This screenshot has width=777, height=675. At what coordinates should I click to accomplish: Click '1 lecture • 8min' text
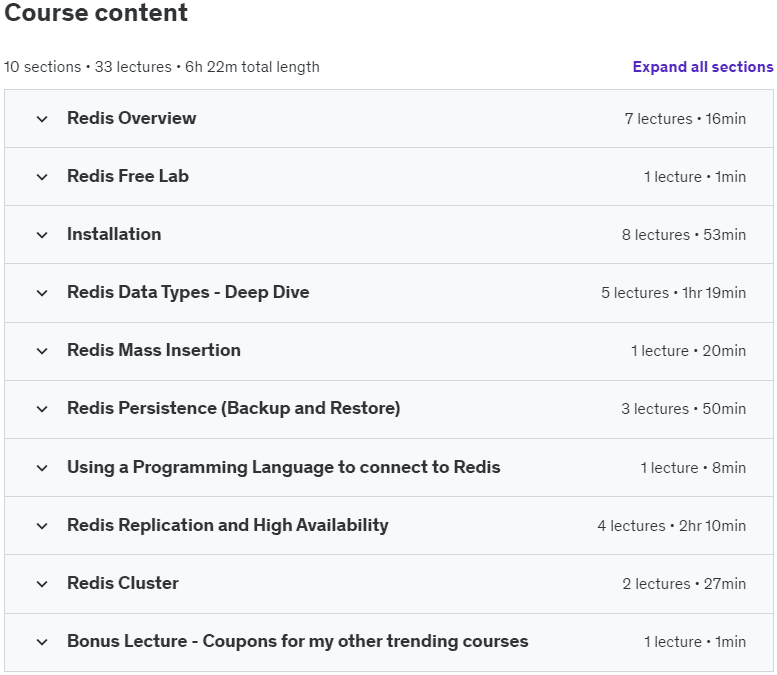click(x=693, y=468)
